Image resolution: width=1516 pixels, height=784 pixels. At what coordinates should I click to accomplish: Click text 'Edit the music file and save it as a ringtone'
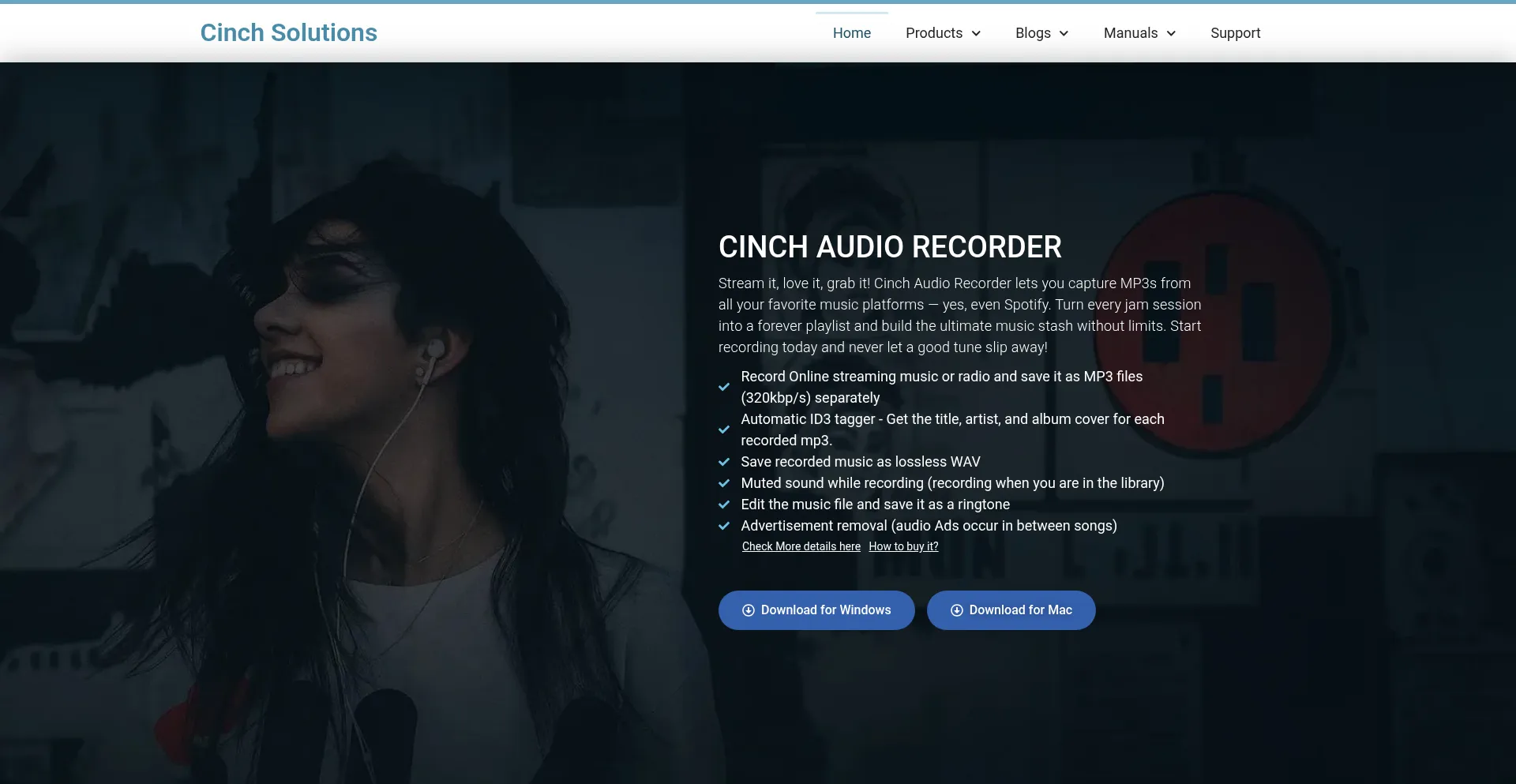pos(875,505)
